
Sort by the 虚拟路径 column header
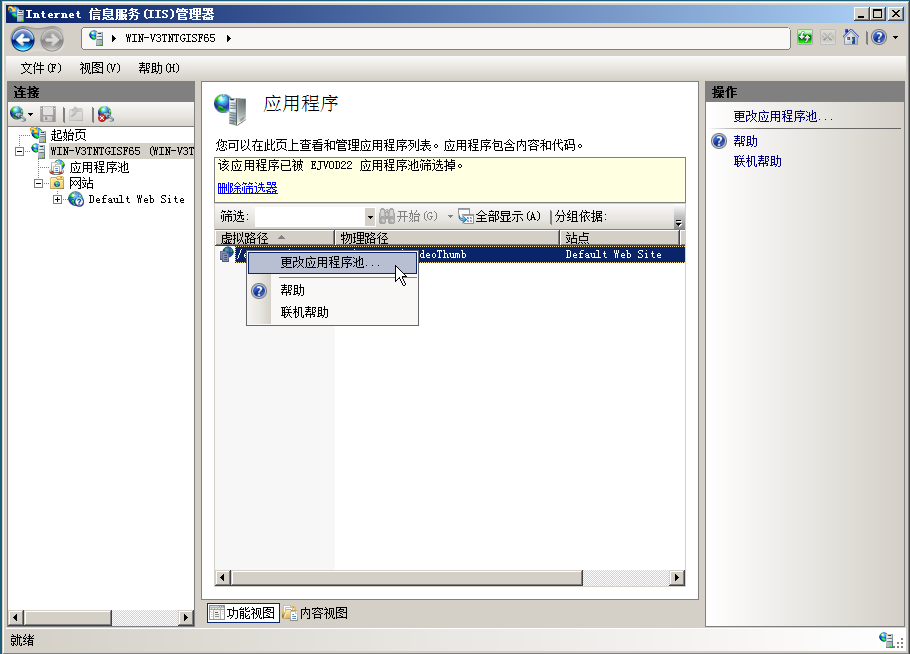tap(275, 238)
